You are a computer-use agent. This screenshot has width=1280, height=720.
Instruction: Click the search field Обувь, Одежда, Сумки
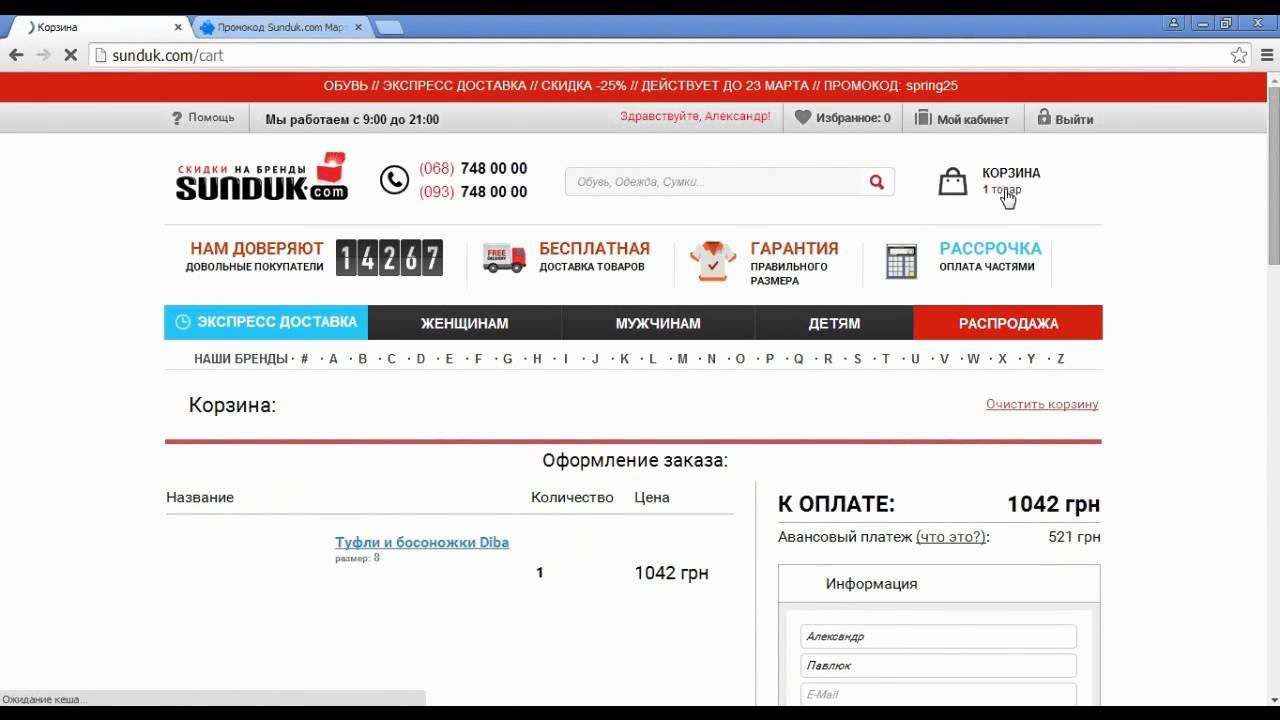[714, 182]
